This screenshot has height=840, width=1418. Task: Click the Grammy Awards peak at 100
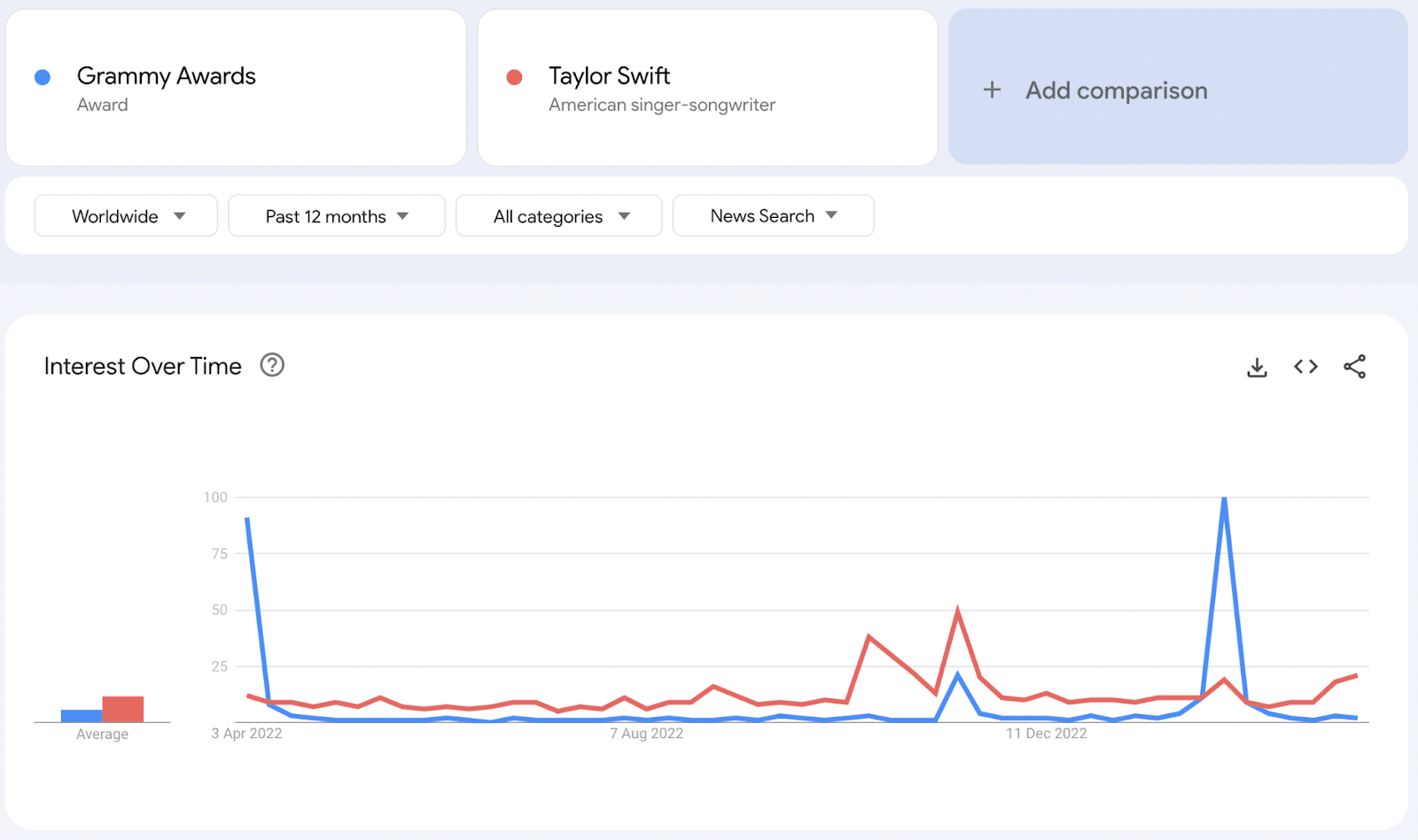(x=1224, y=499)
